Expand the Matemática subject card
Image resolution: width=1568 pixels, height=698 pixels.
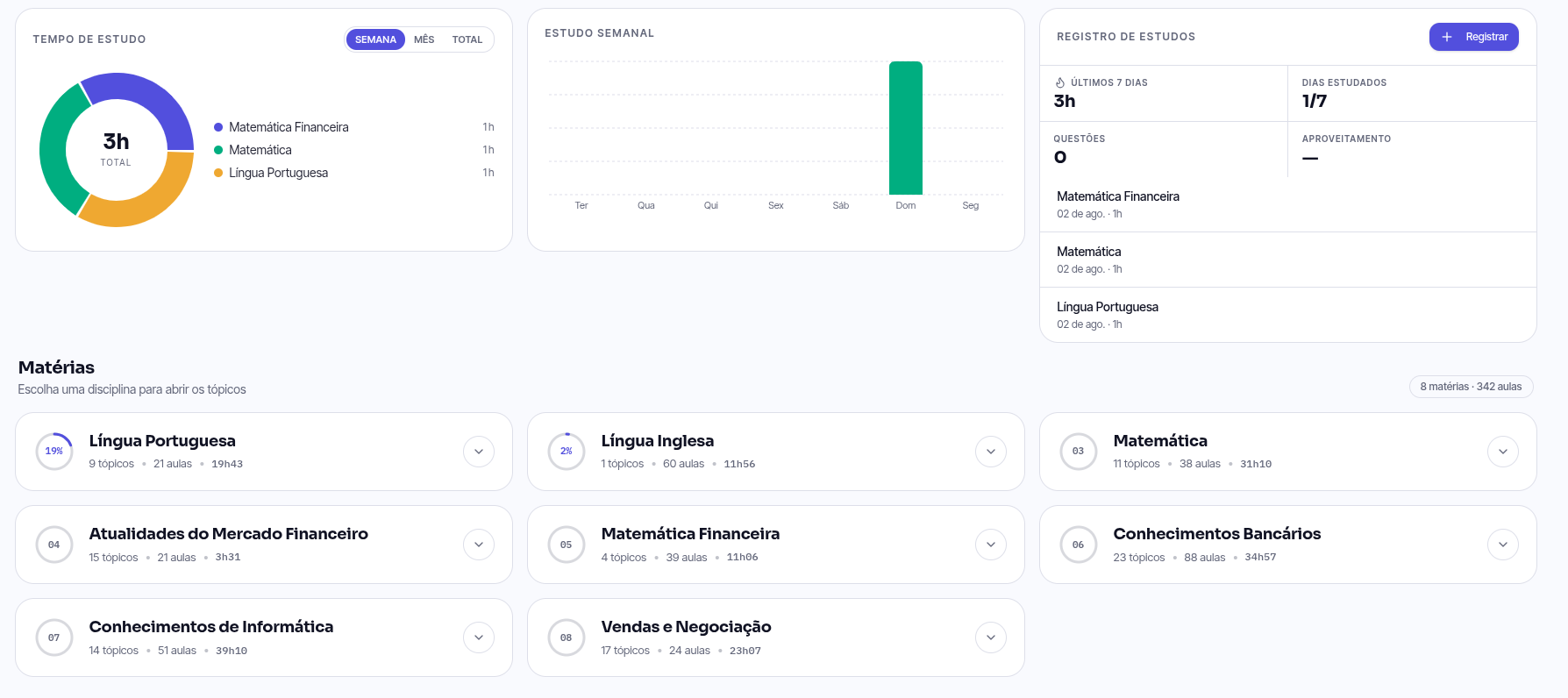click(1503, 452)
